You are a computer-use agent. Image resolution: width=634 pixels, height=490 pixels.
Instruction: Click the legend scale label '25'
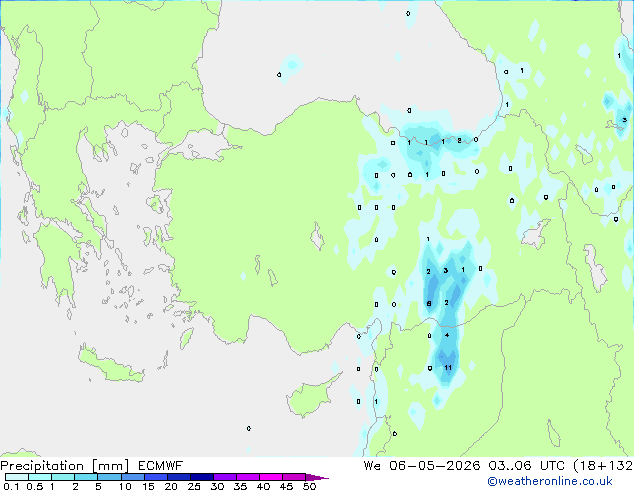pos(194,486)
